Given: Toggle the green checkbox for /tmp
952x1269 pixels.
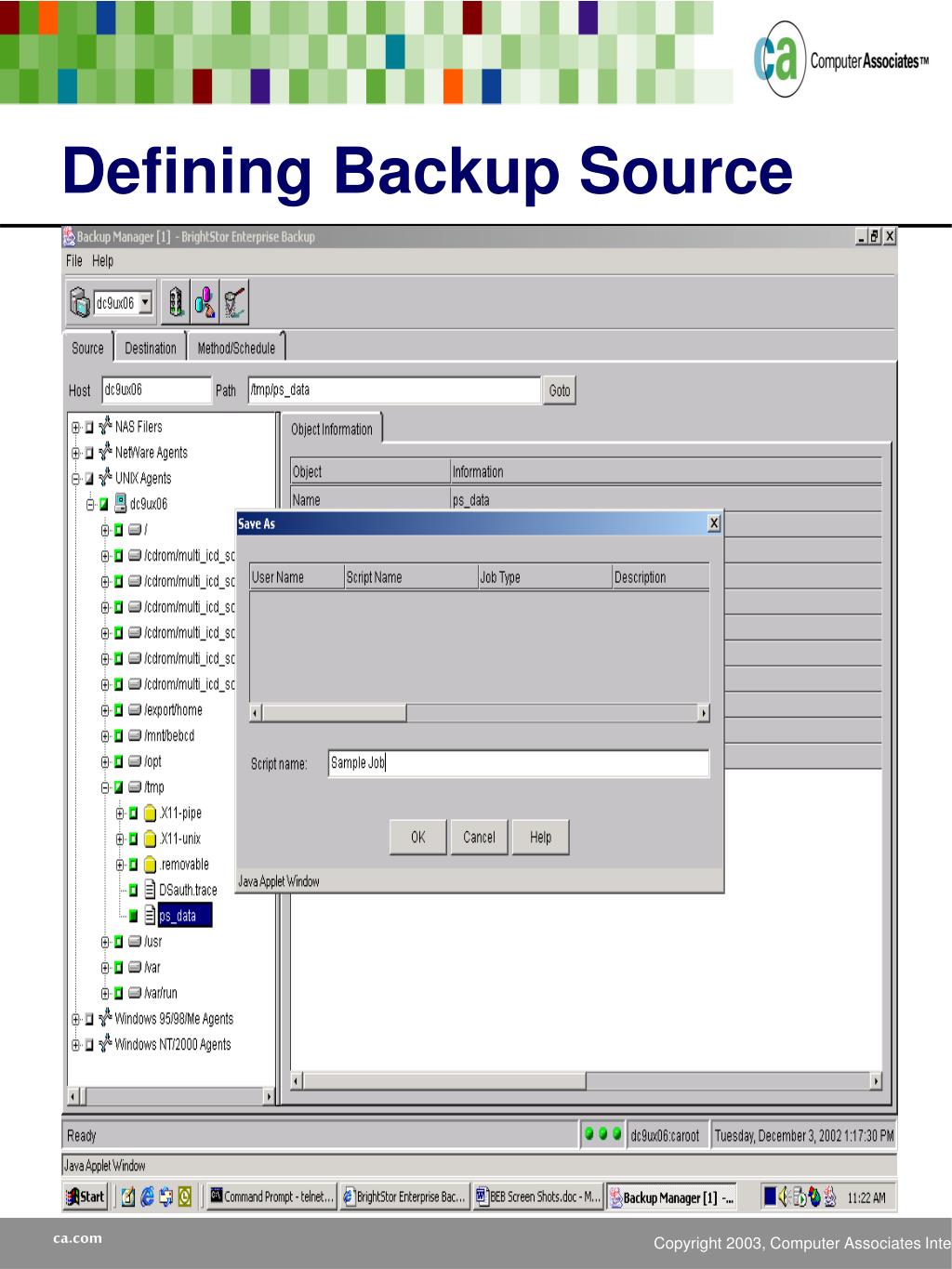Looking at the screenshot, I should pyautogui.click(x=119, y=788).
